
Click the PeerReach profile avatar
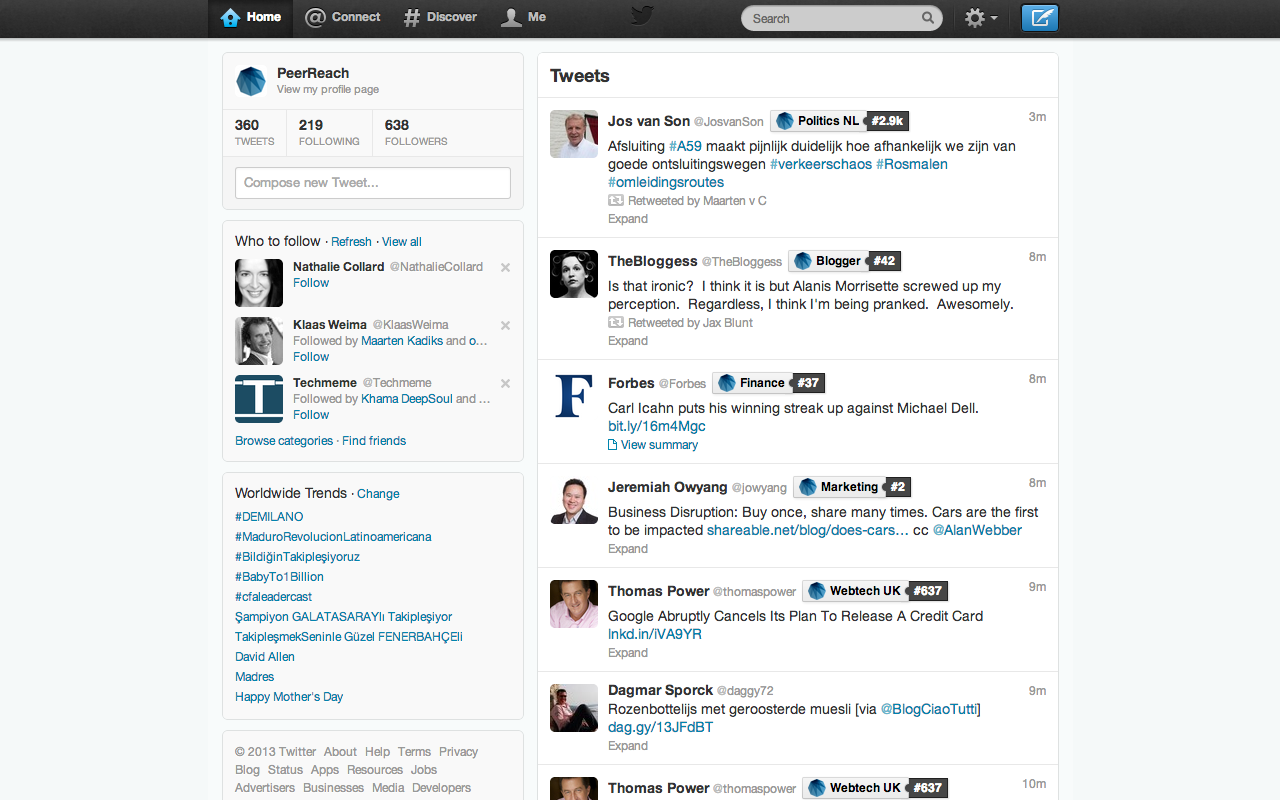(250, 81)
